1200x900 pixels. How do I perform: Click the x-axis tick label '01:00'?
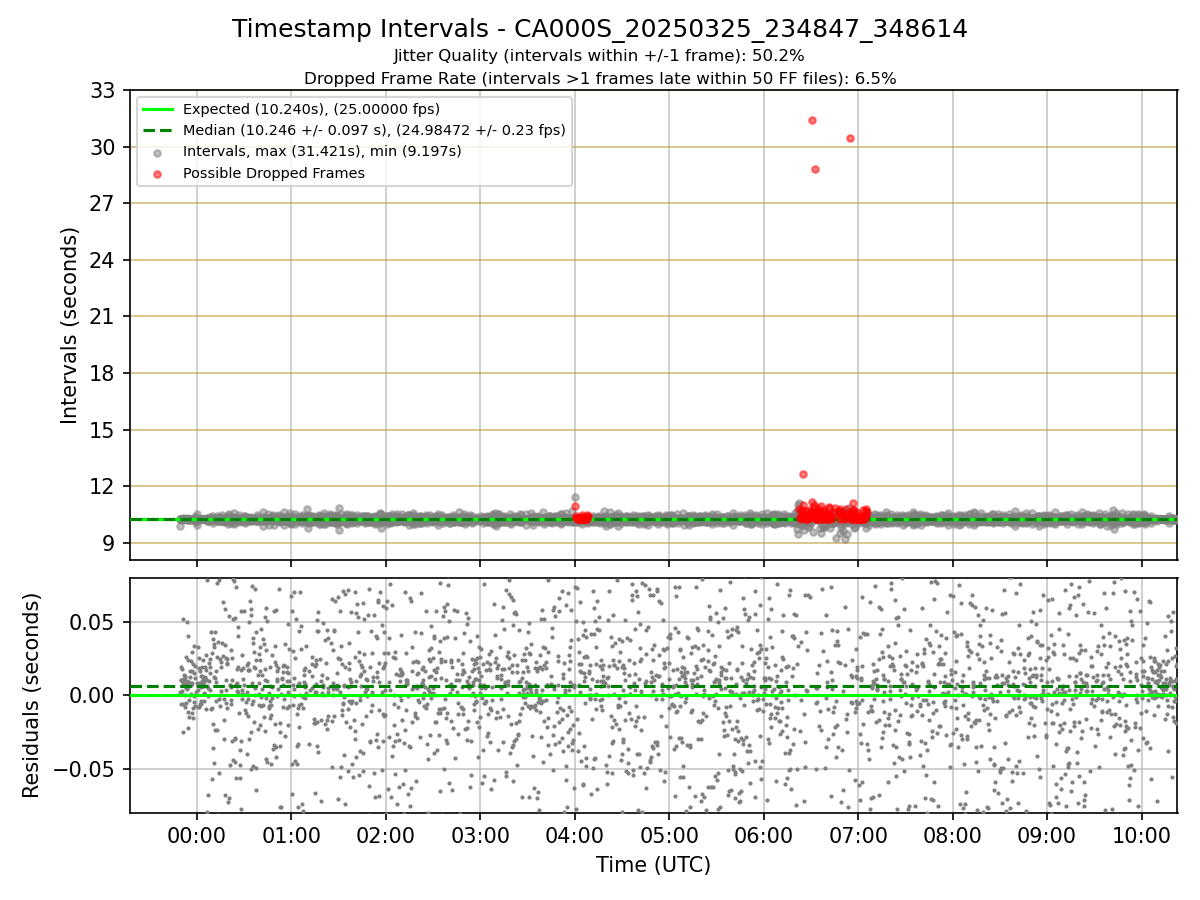pos(291,835)
